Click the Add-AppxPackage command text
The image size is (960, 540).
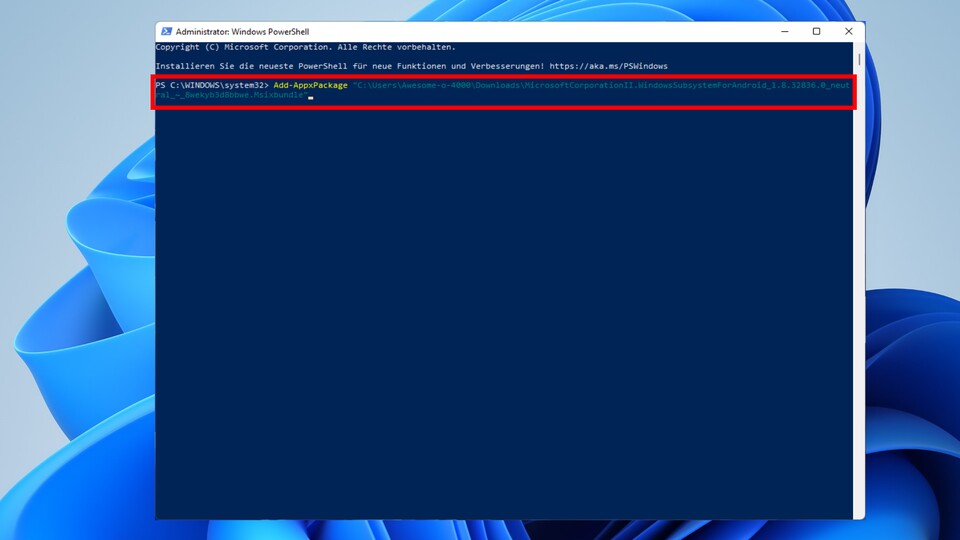point(310,85)
